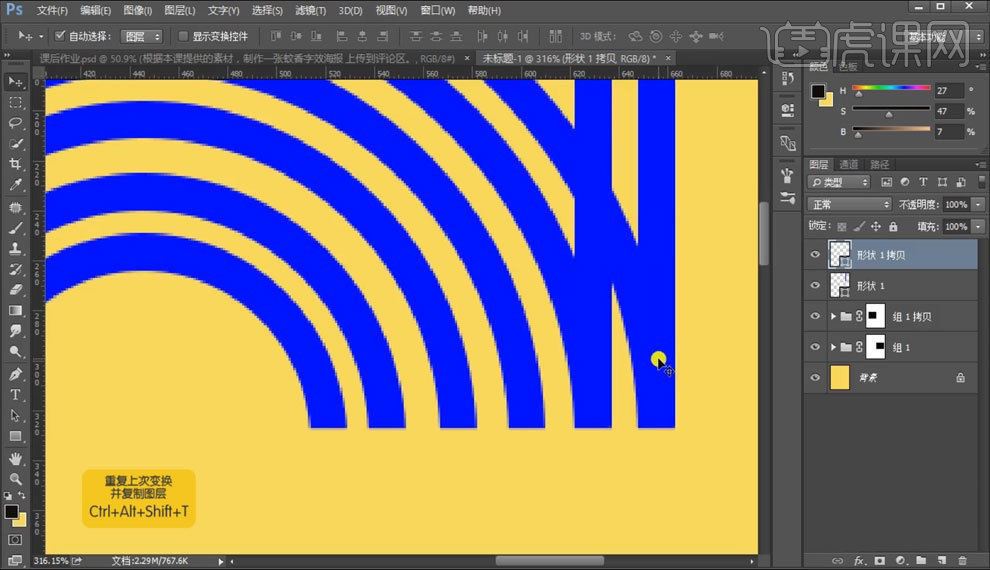Click the H value field
Screen dimensions: 990x570
pyautogui.click(x=949, y=91)
